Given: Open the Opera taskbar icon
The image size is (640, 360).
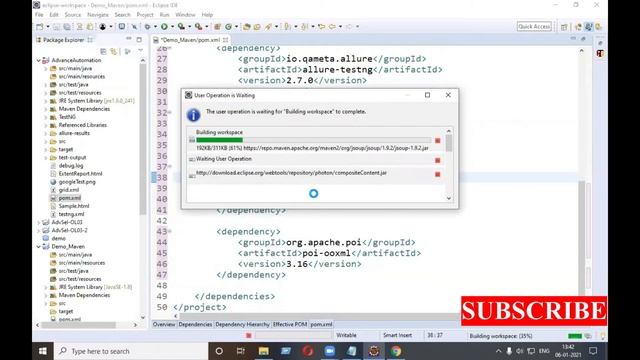Looking at the screenshot, I should click(x=307, y=351).
